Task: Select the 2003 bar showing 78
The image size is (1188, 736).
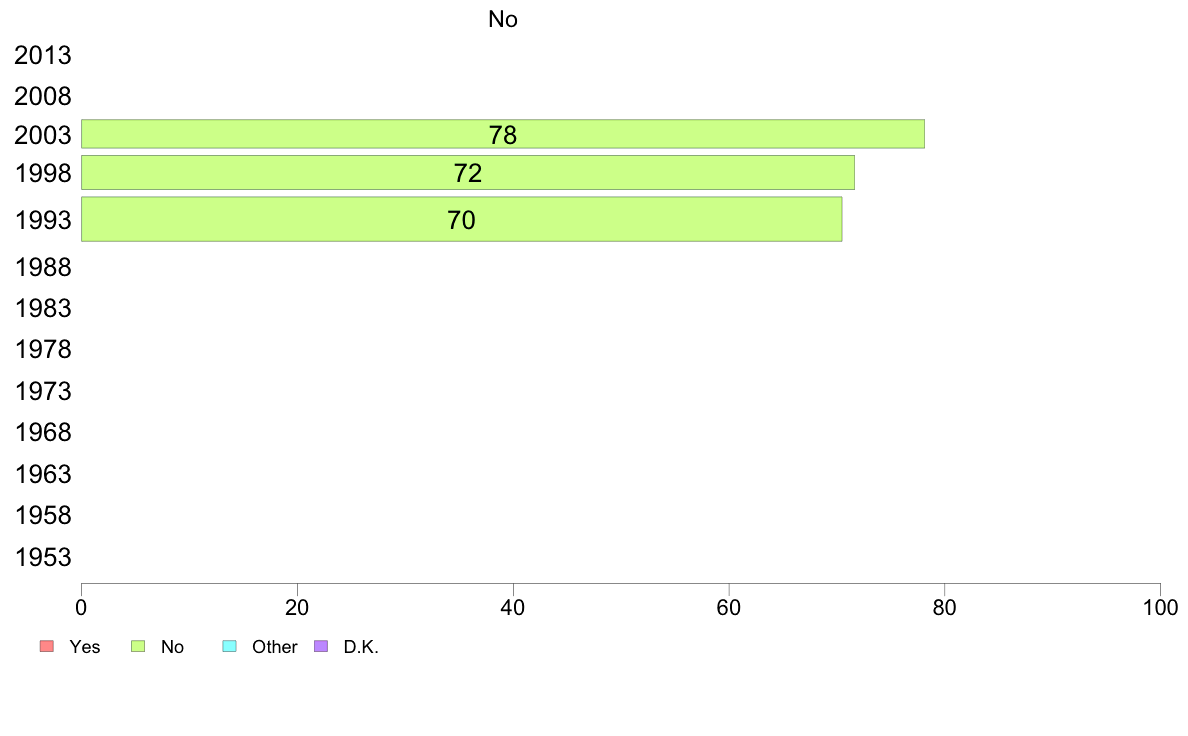Action: [502, 134]
